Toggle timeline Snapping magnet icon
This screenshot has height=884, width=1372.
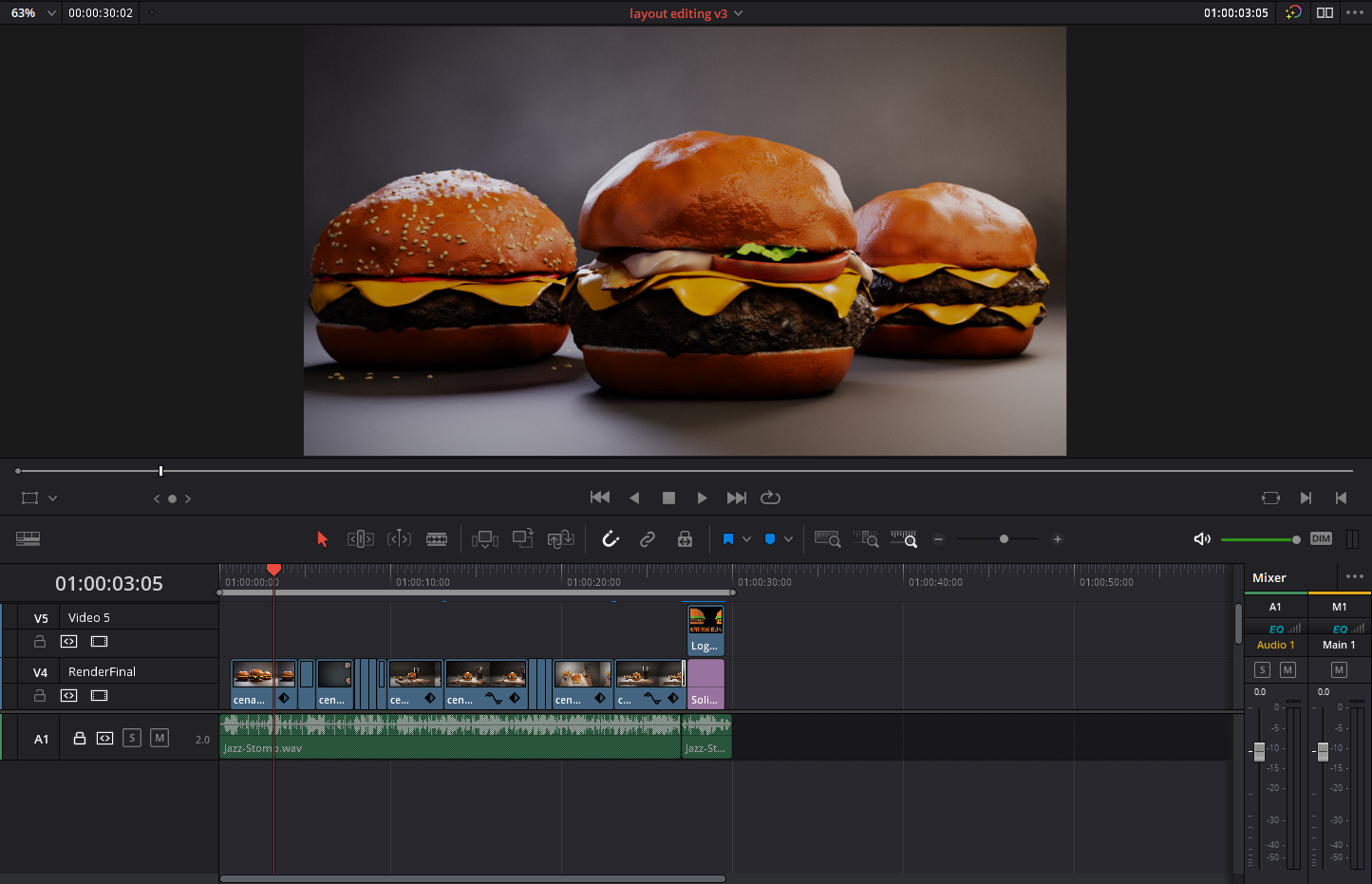tap(611, 539)
